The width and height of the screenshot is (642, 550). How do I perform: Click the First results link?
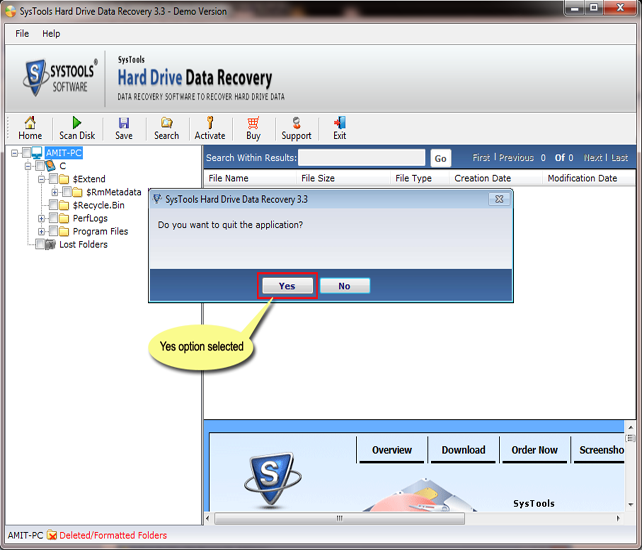coord(481,158)
